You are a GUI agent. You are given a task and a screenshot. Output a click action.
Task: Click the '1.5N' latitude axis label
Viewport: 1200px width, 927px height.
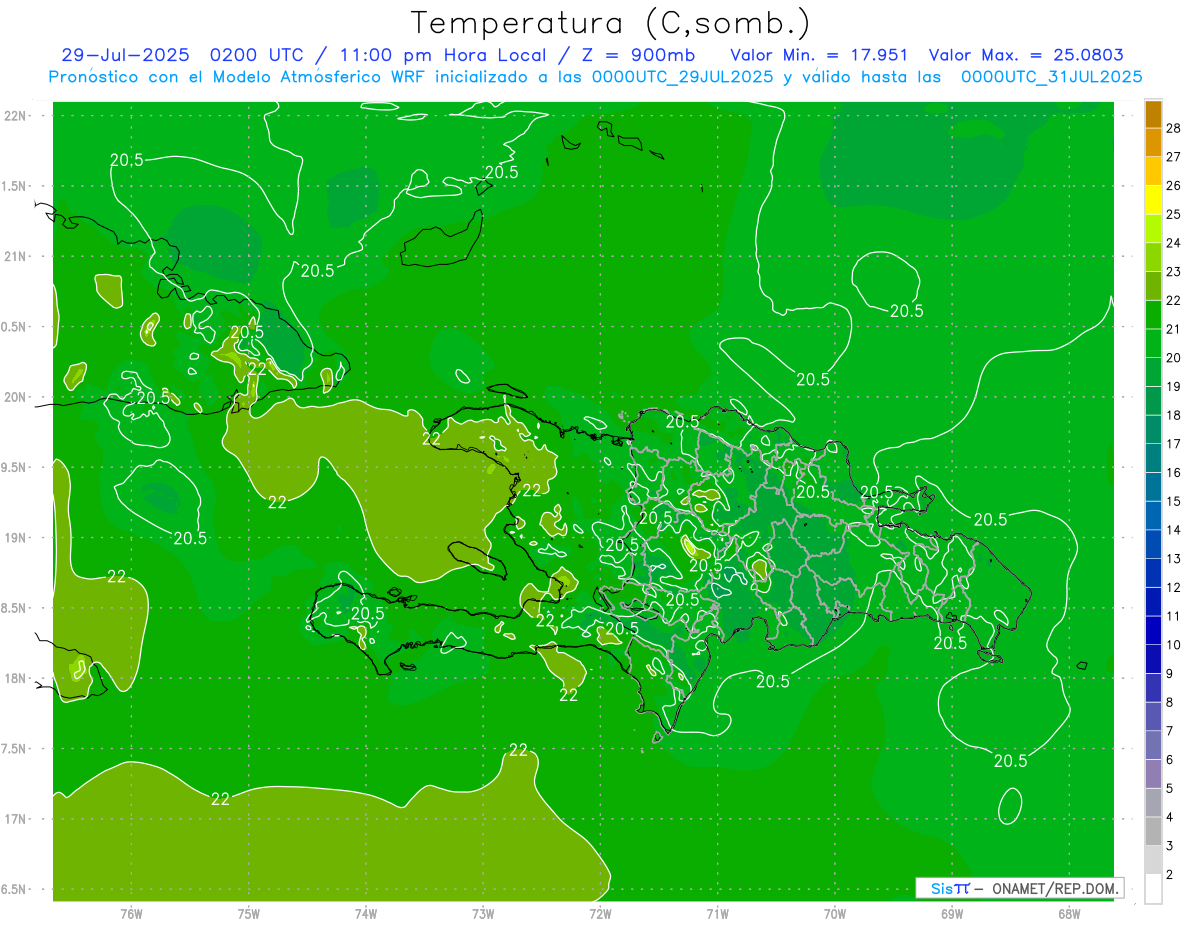(x=14, y=186)
